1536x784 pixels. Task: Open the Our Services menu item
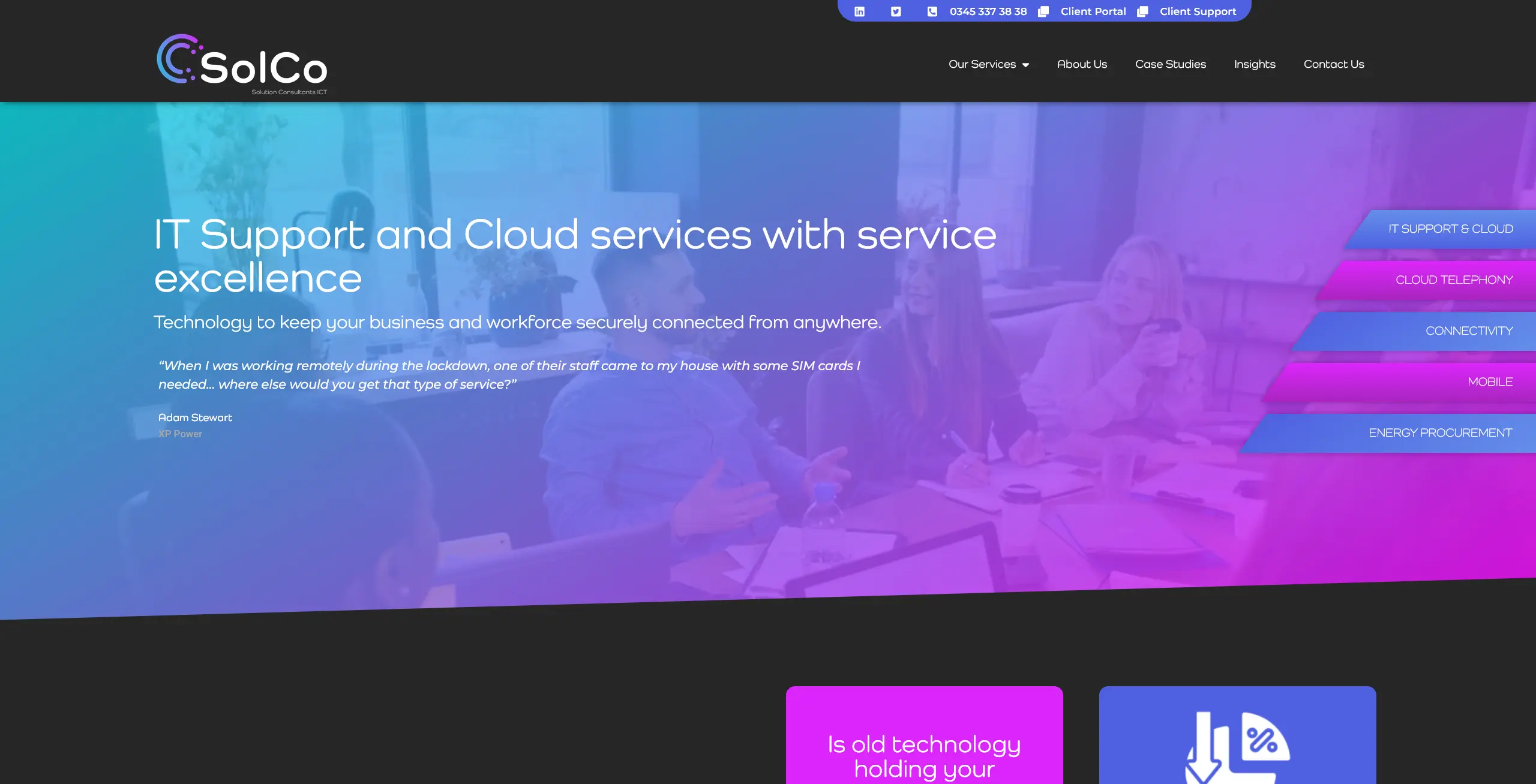click(982, 64)
